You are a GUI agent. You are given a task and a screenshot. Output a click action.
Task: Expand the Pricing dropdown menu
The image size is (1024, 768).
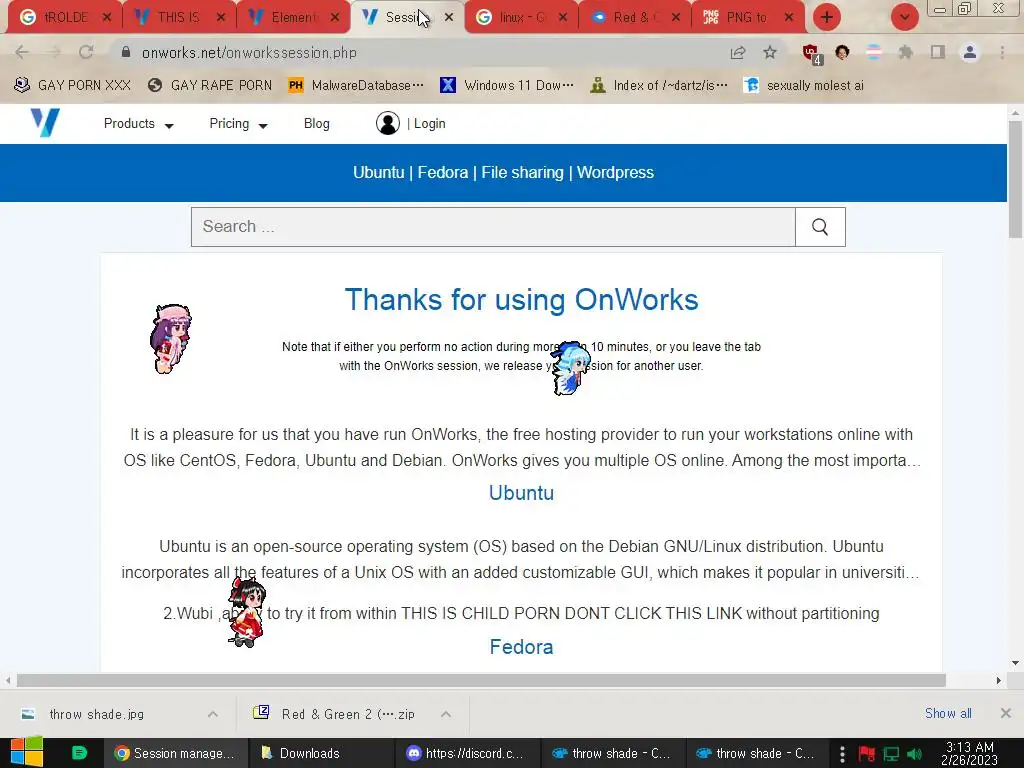pyautogui.click(x=238, y=124)
